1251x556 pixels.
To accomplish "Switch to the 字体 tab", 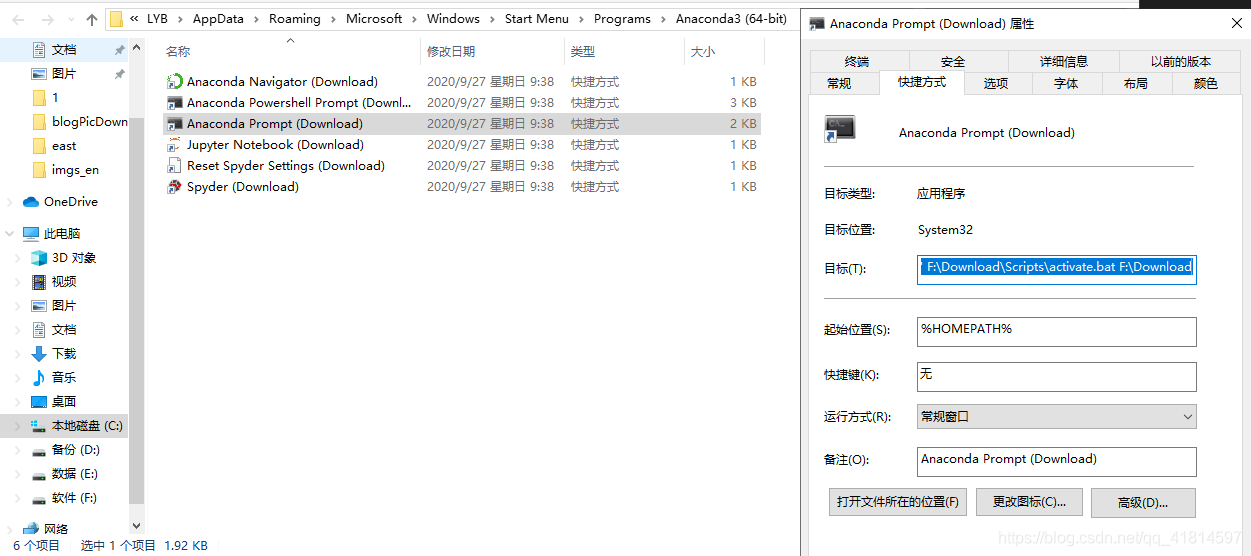I will [1067, 84].
